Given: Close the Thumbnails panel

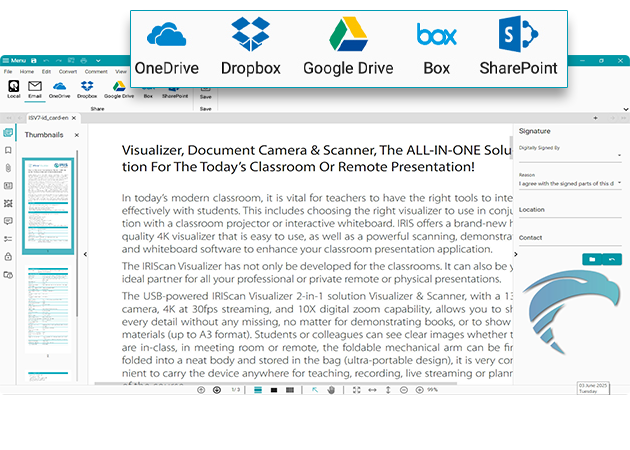Looking at the screenshot, I should (77, 135).
